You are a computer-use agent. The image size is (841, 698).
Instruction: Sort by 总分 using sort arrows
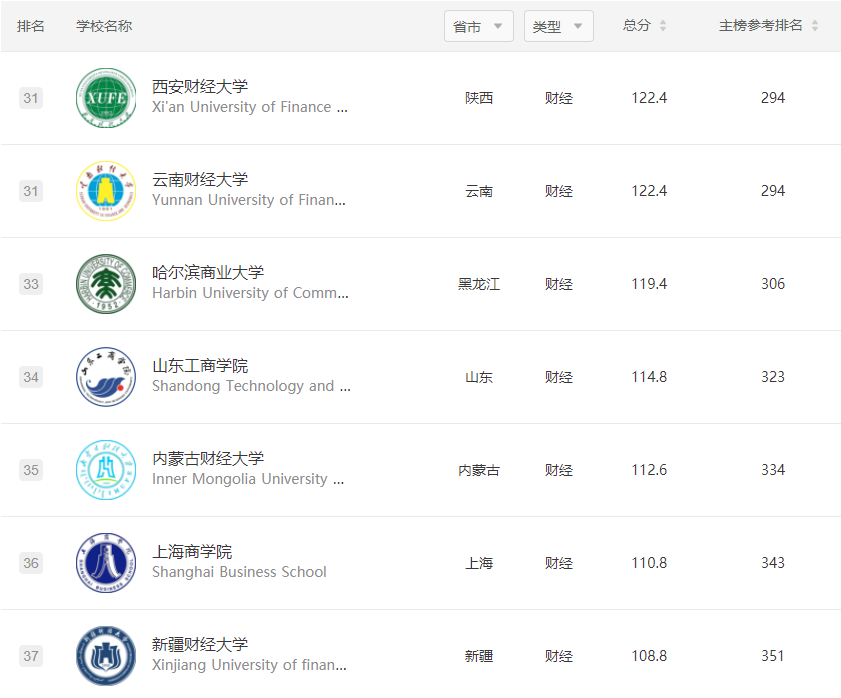pos(662,26)
